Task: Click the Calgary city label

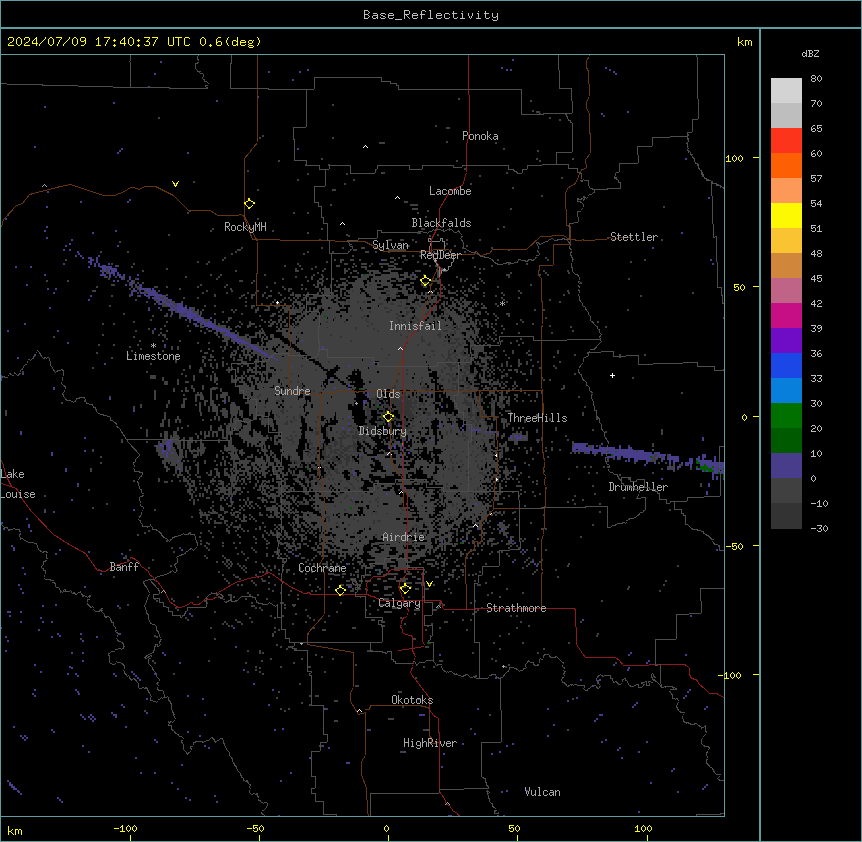Action: click(x=400, y=603)
